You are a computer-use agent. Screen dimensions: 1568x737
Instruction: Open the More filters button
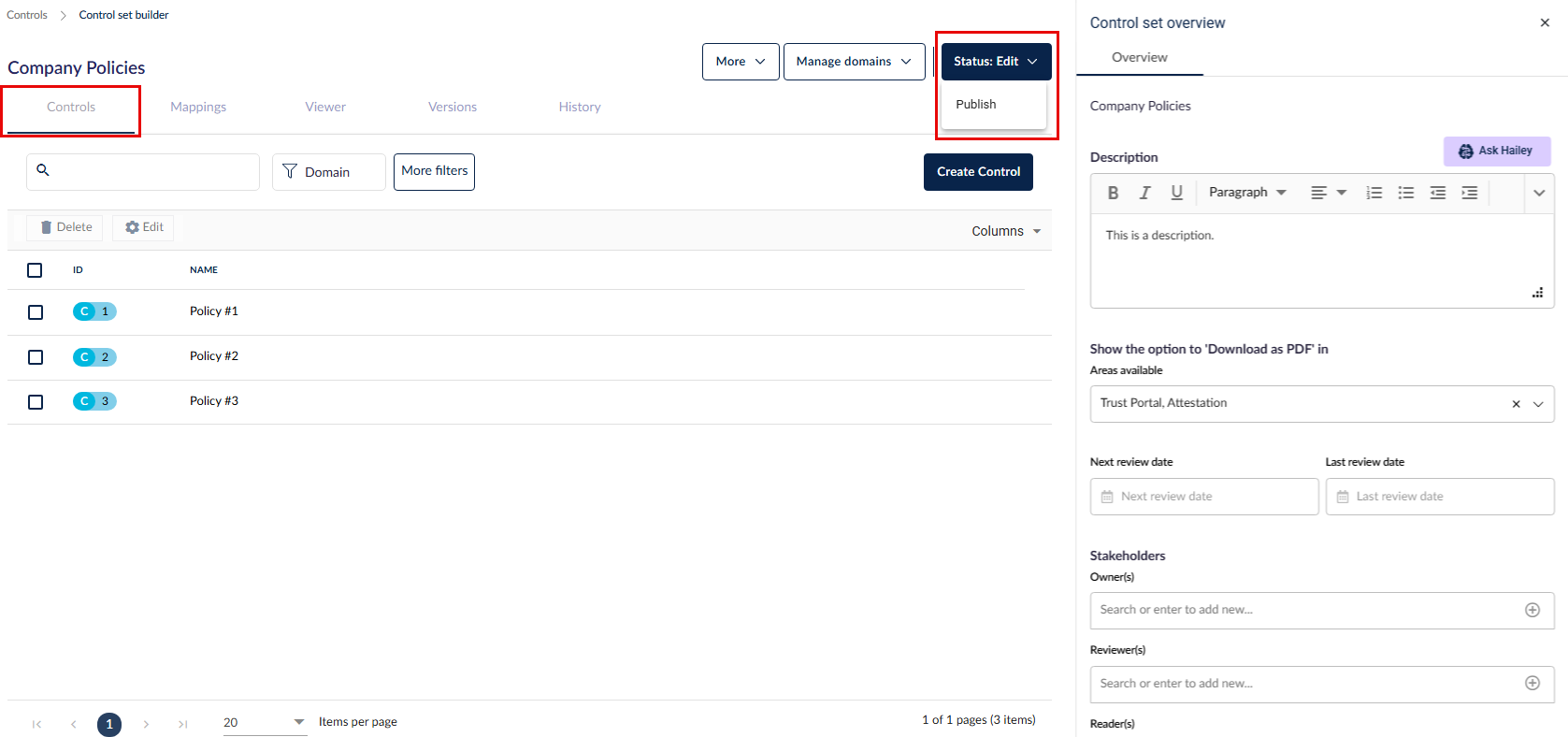(434, 171)
